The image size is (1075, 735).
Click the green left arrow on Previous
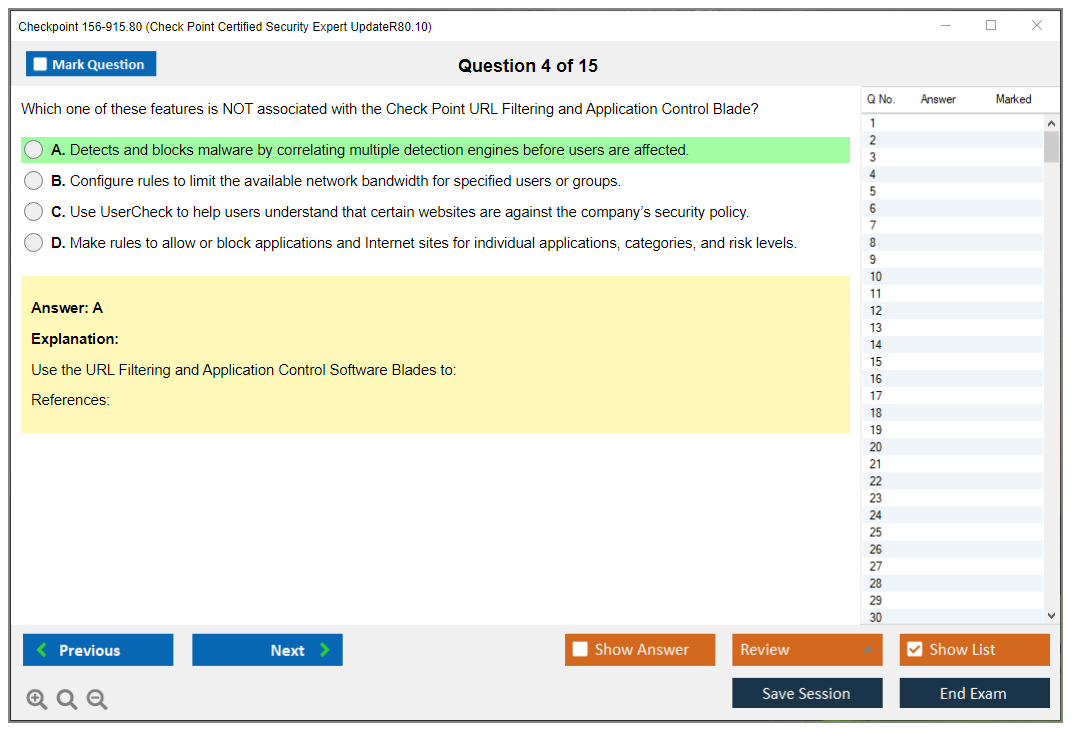[x=42, y=650]
